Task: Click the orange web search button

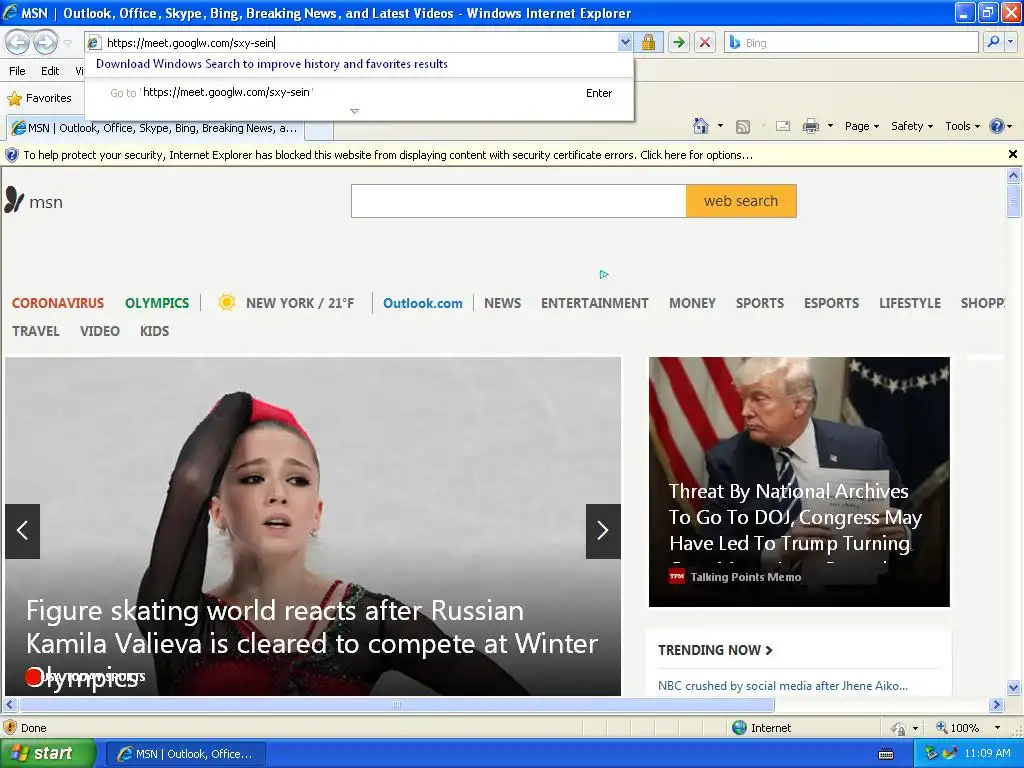Action: (x=741, y=201)
